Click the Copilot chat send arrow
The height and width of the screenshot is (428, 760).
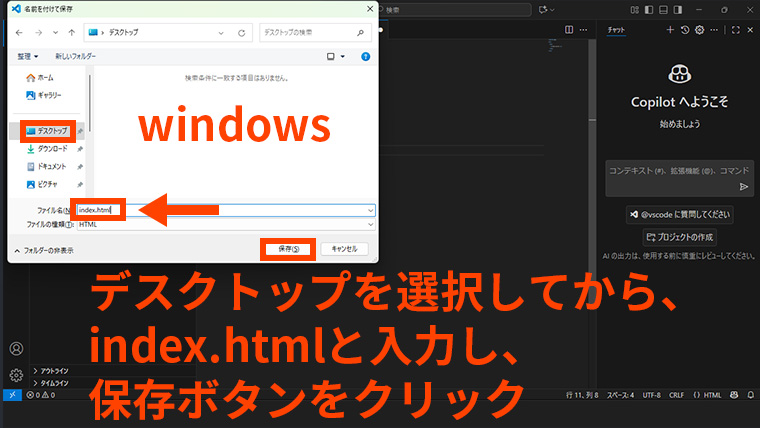(x=743, y=187)
